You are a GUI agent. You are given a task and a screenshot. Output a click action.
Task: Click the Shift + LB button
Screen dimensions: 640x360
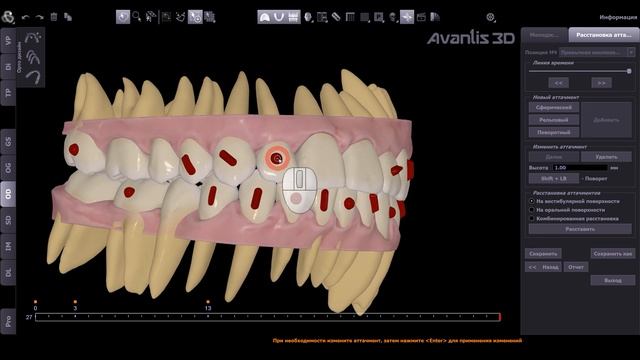click(553, 178)
